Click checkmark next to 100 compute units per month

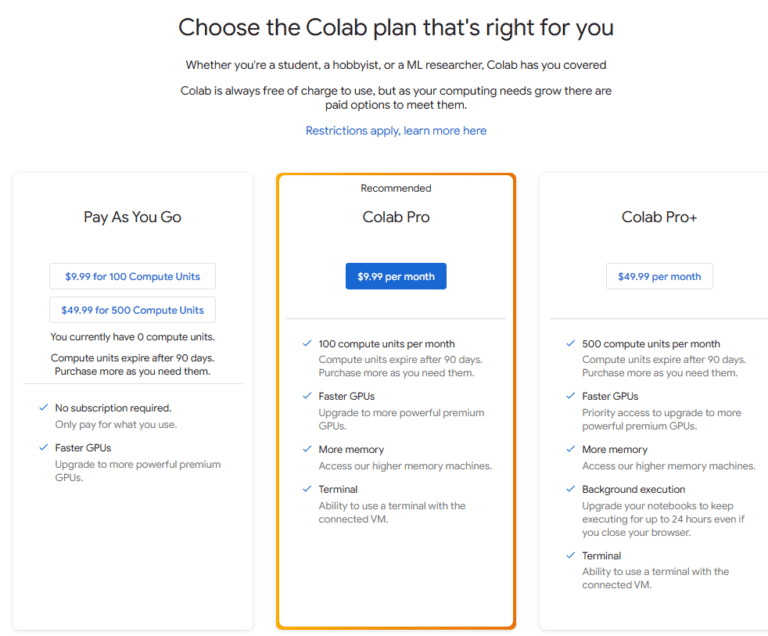coord(307,344)
